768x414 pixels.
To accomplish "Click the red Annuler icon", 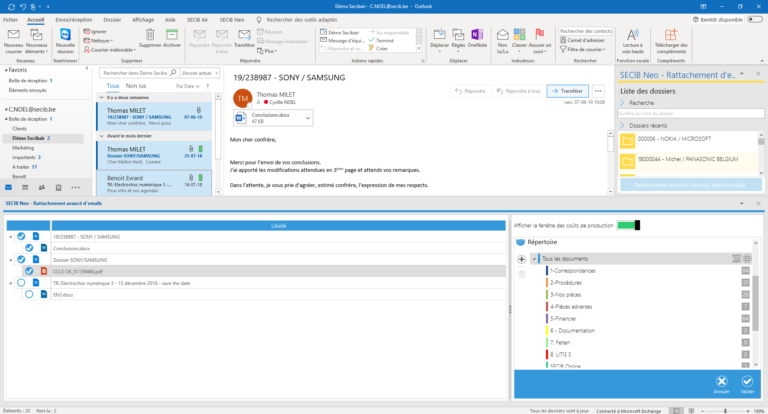I will point(721,381).
